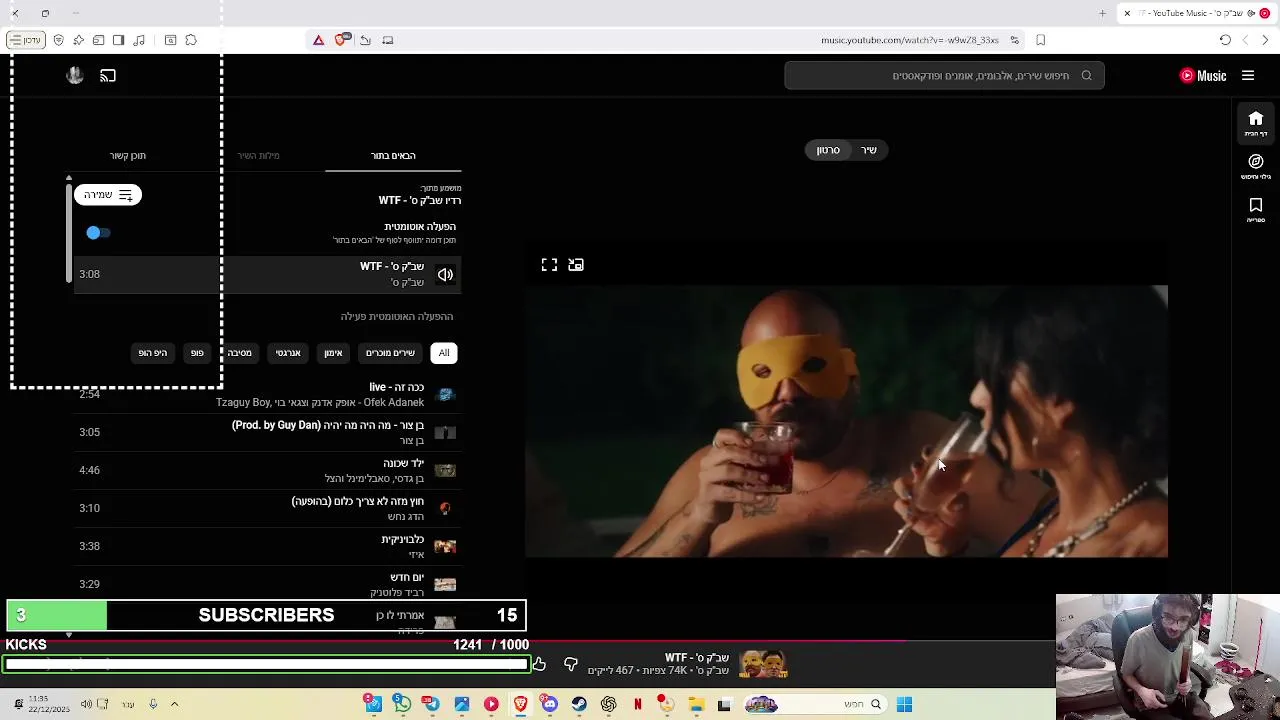Screen dimensions: 1280x720
Task: Open the browser extensions puzzle icon
Action: click(x=191, y=40)
